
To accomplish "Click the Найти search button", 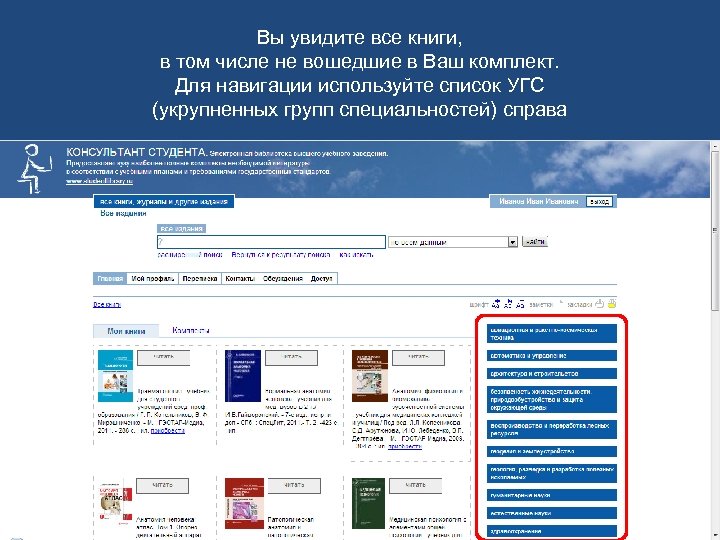I will (535, 242).
